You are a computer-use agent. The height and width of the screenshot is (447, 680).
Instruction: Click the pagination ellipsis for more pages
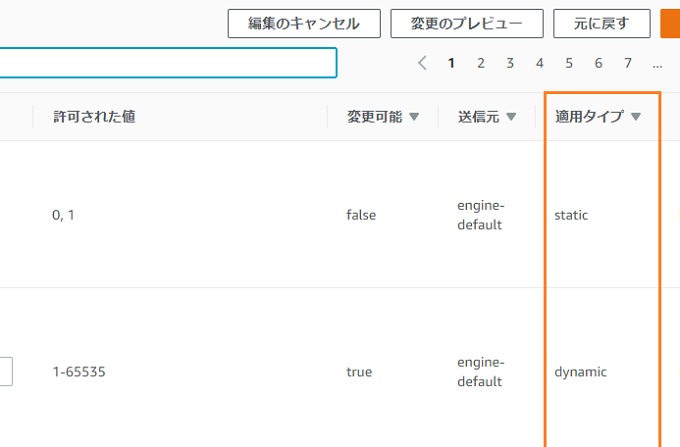(x=657, y=65)
